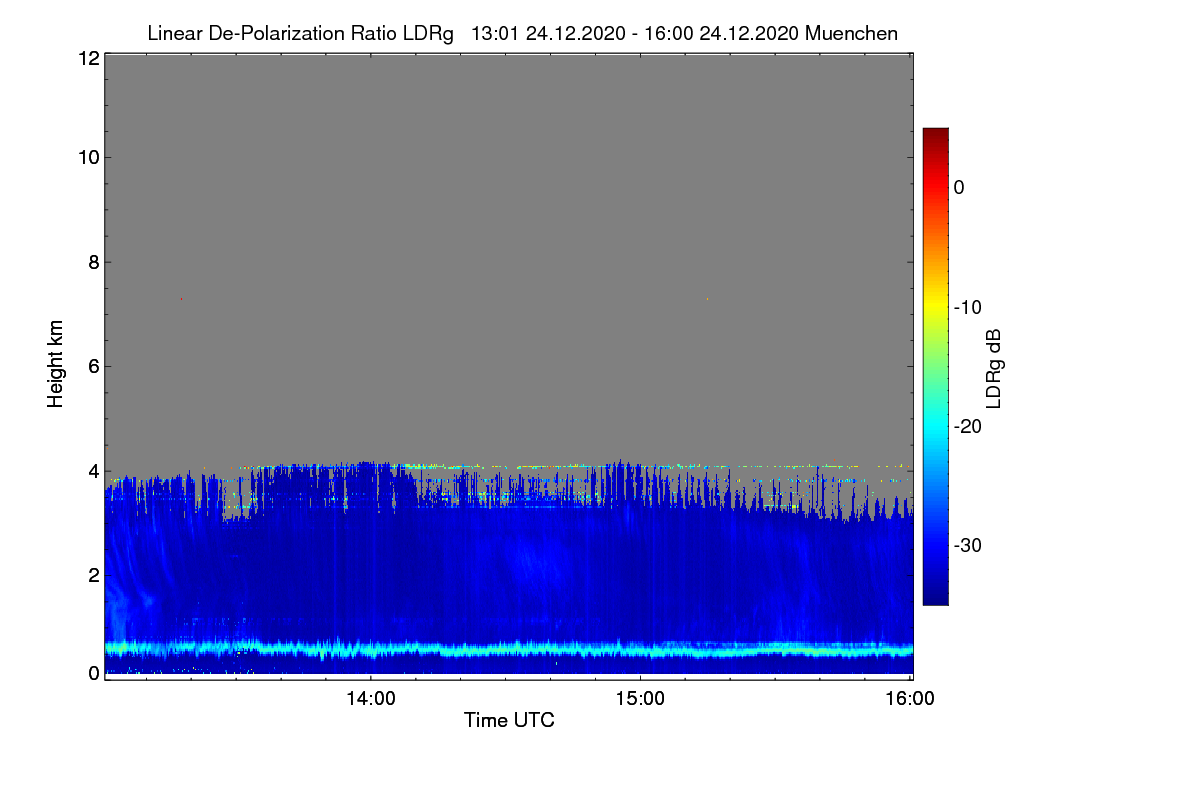Click the 'Height km' axis title
Screen dimensions: 1200x800
[x=56, y=364]
